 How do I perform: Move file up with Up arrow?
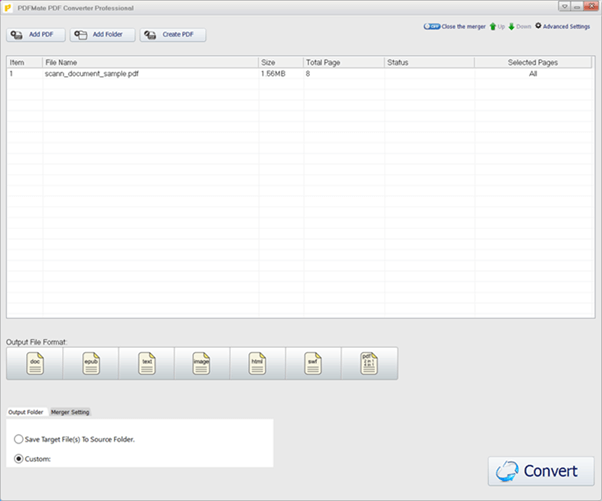(x=497, y=26)
